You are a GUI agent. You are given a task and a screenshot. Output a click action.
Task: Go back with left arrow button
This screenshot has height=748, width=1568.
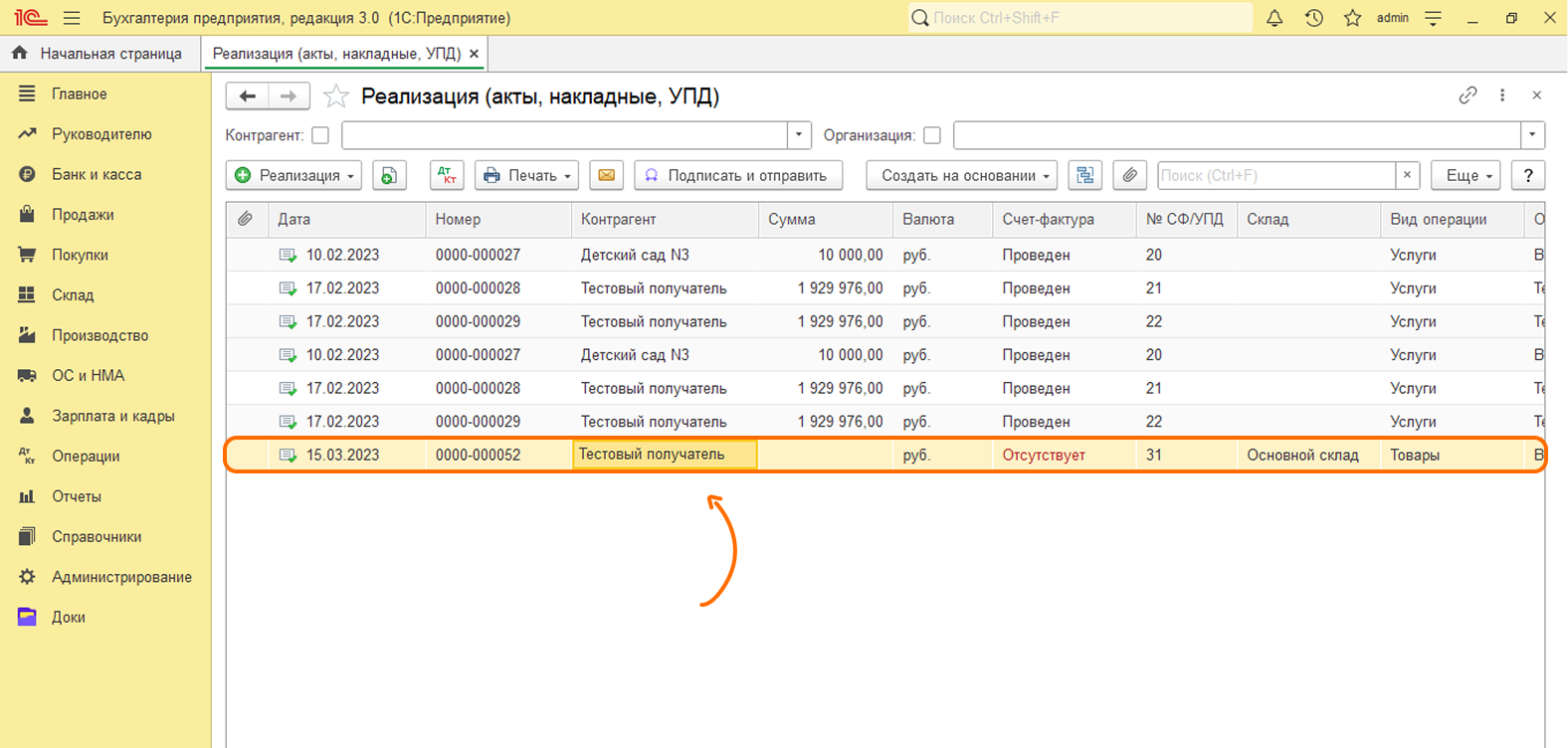pyautogui.click(x=248, y=95)
